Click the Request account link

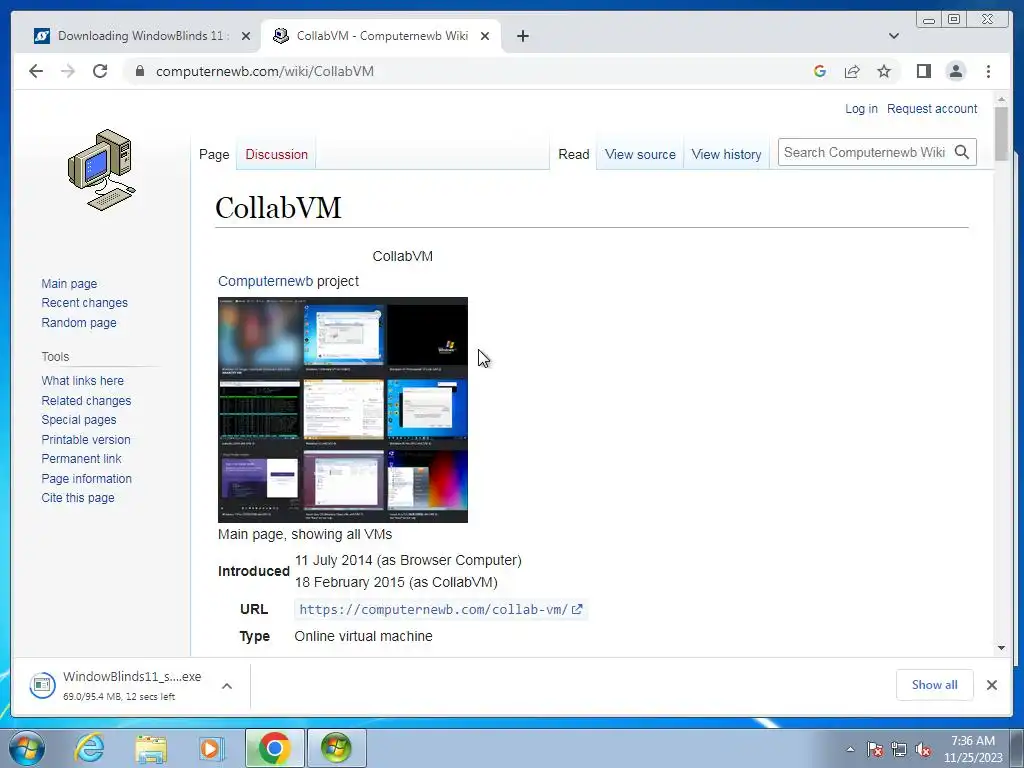point(932,109)
